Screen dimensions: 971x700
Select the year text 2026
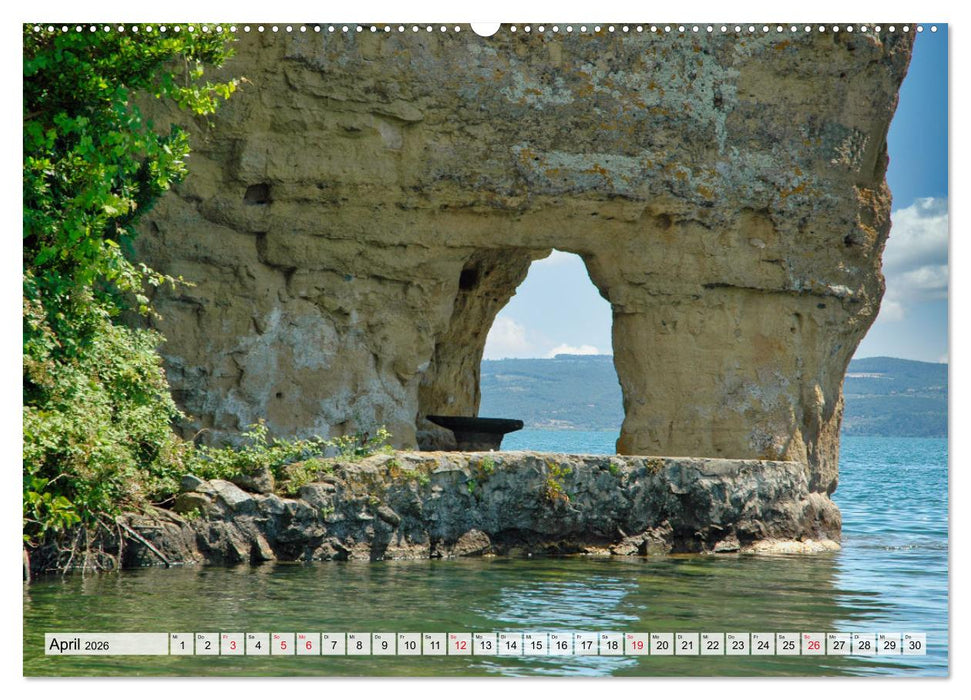(x=97, y=647)
